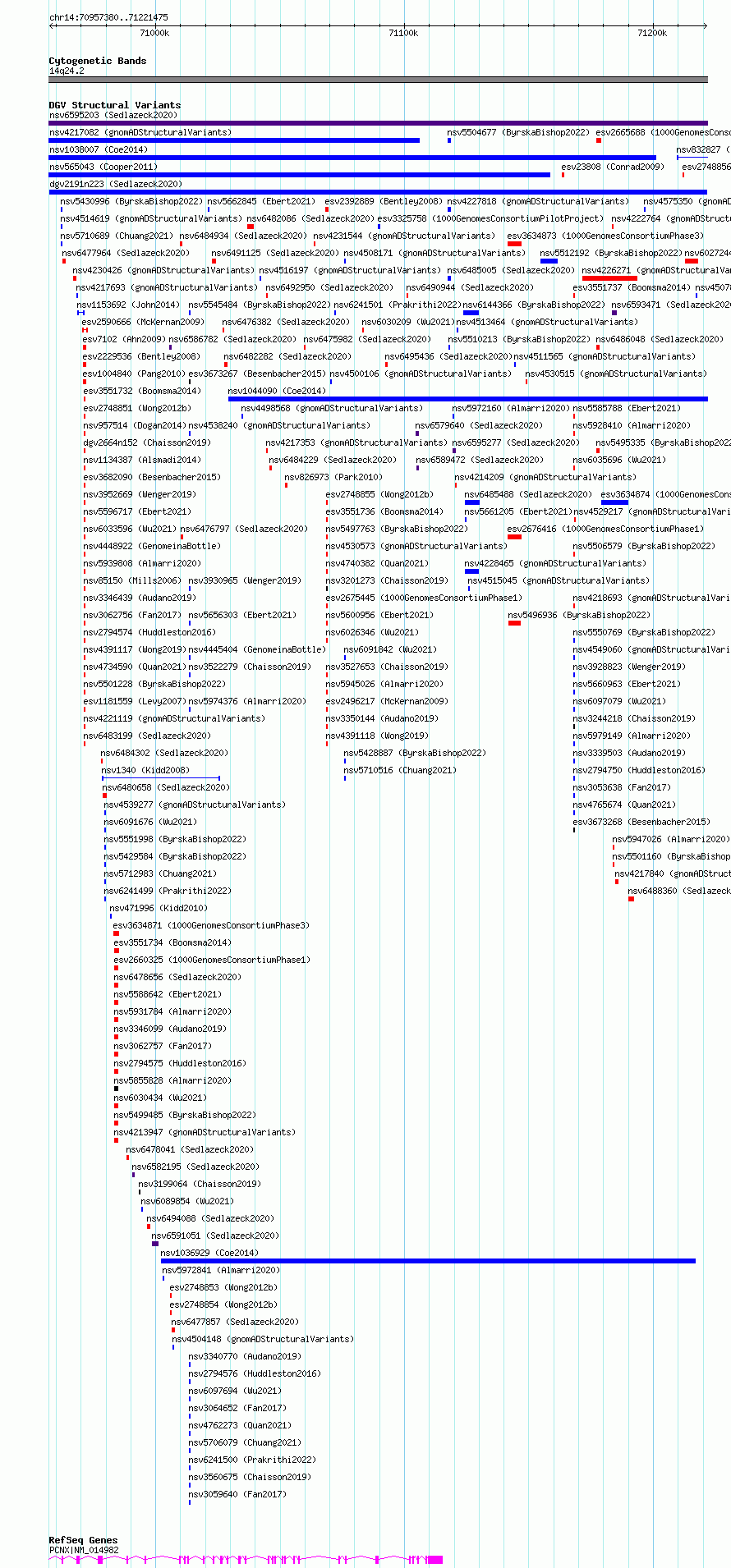The height and width of the screenshot is (1568, 731).
Task: Click nsv1340 (Kidd2008) label
Action: pos(145,770)
